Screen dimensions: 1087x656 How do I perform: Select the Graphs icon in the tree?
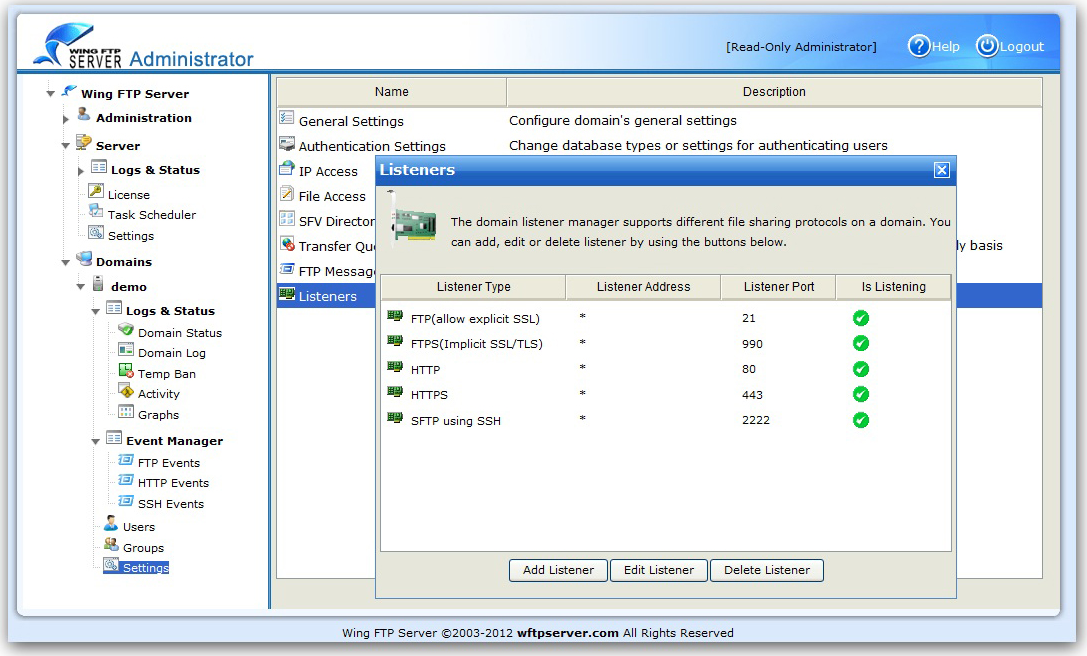pos(128,414)
